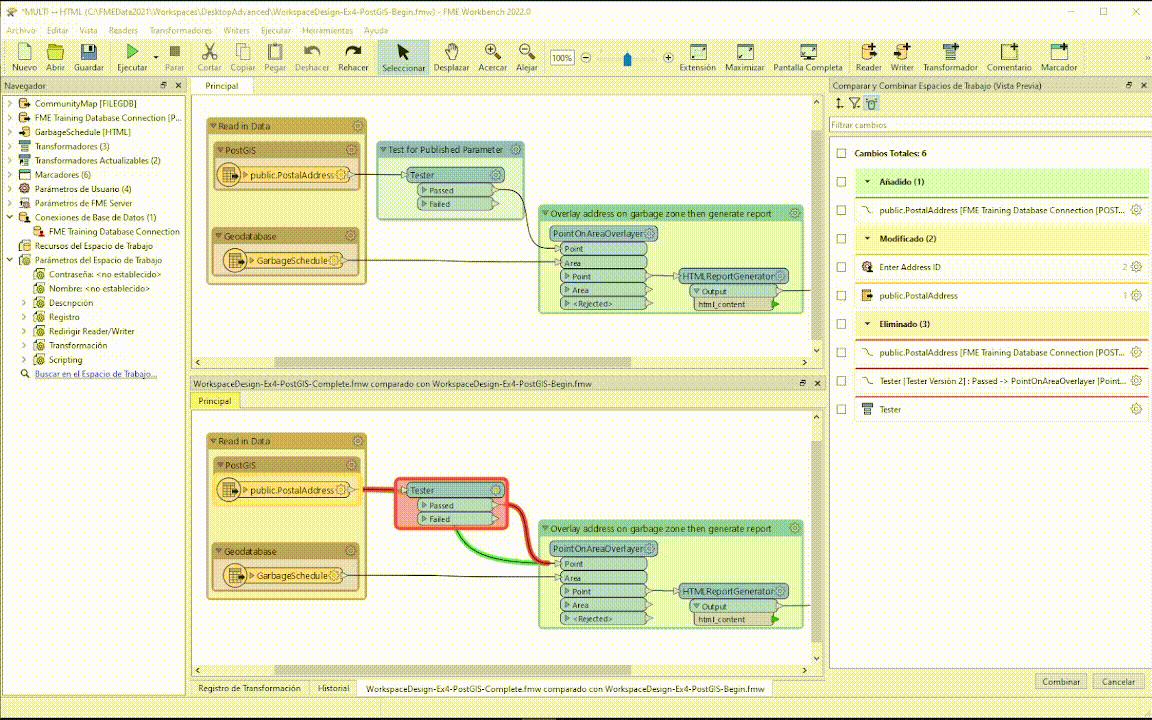Screen dimensions: 1152x720
Task: Switch to the Registro de Transformación tab
Action: 249,688
